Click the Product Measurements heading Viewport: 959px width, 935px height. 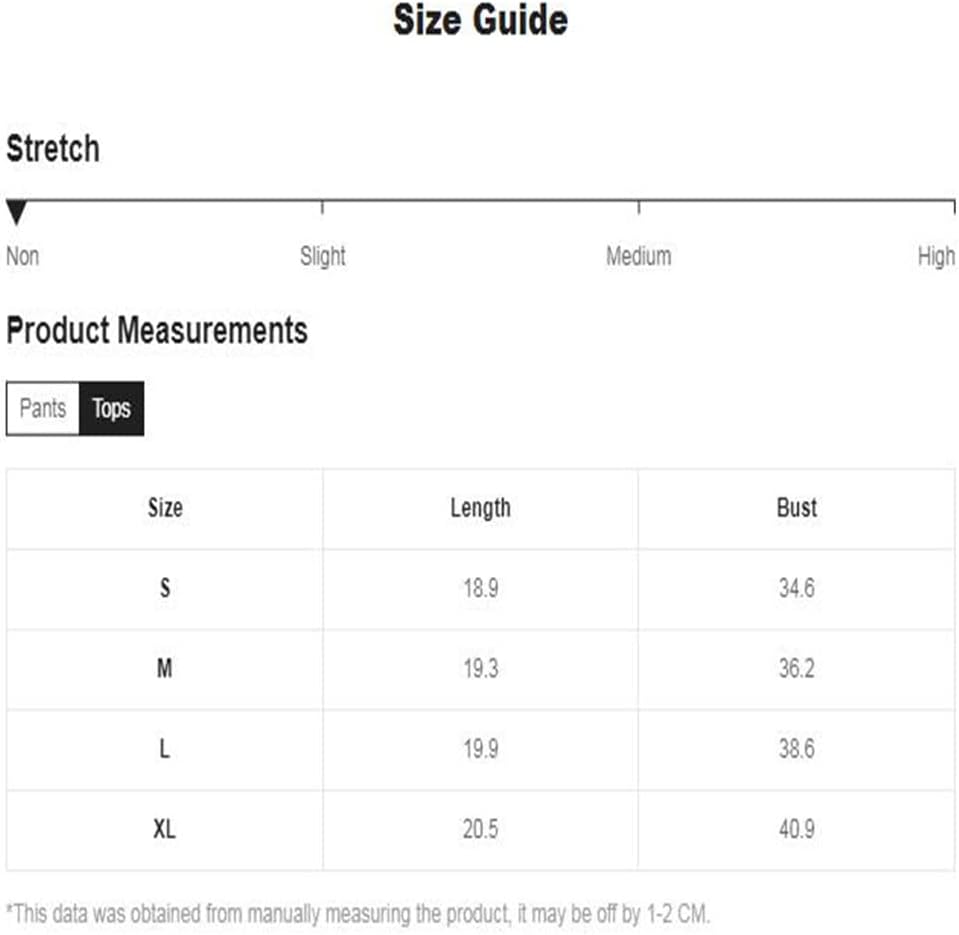157,331
